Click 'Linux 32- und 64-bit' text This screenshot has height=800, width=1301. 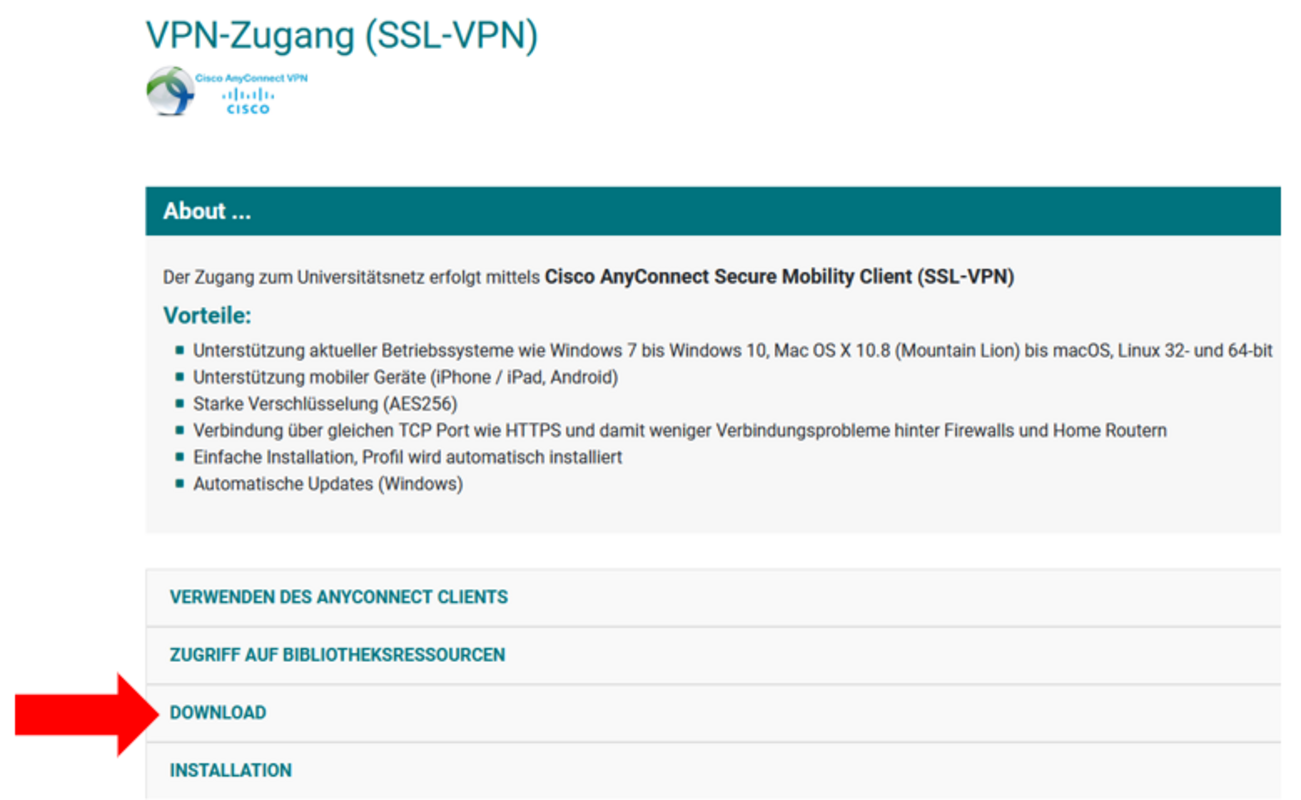1195,351
